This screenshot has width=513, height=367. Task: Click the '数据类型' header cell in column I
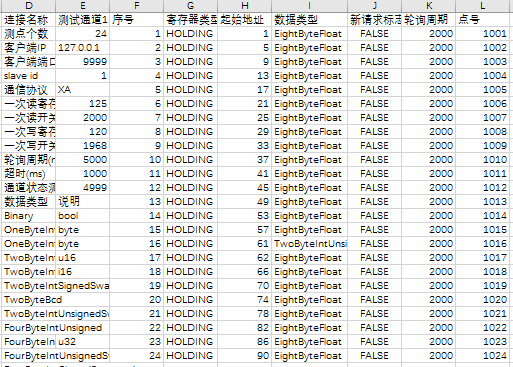click(310, 20)
